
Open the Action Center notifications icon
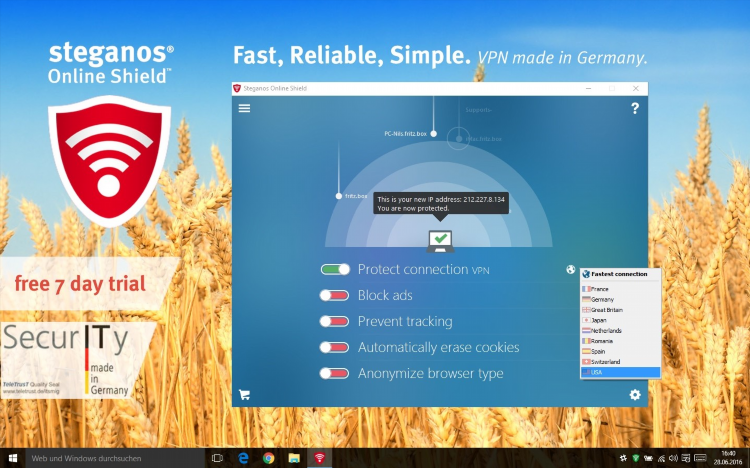tap(685, 458)
